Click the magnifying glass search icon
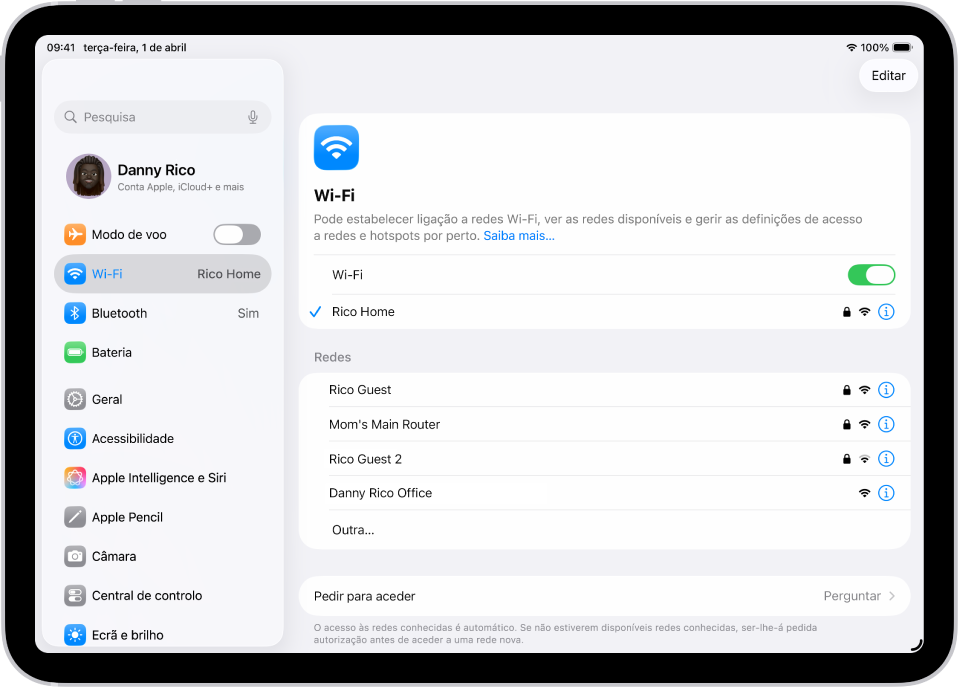960x692 pixels. 70,117
